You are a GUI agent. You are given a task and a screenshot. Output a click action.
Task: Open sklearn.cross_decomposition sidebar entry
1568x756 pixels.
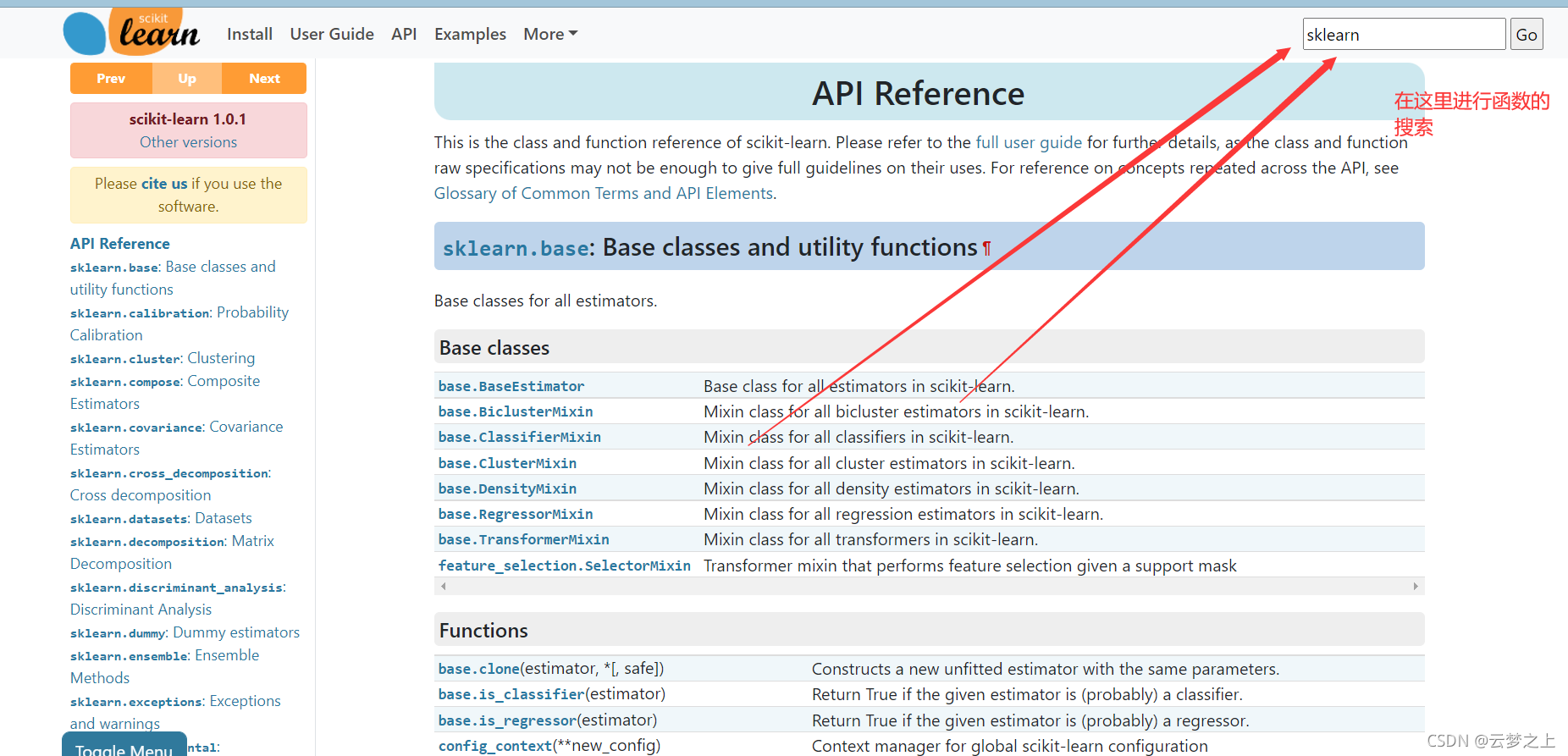click(x=170, y=483)
